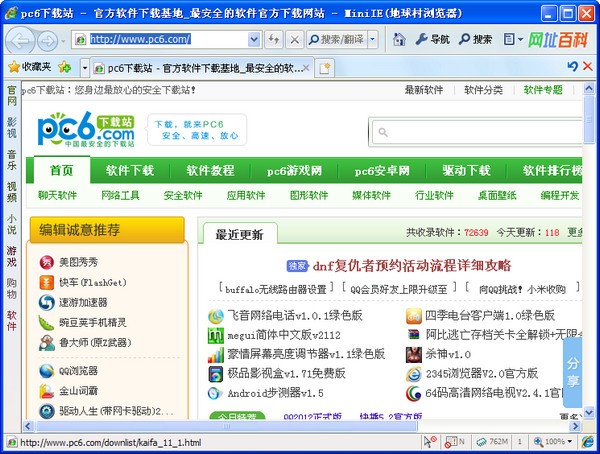Close the pc6下载站 tab
The width and height of the screenshot is (600, 454).
[306, 68]
